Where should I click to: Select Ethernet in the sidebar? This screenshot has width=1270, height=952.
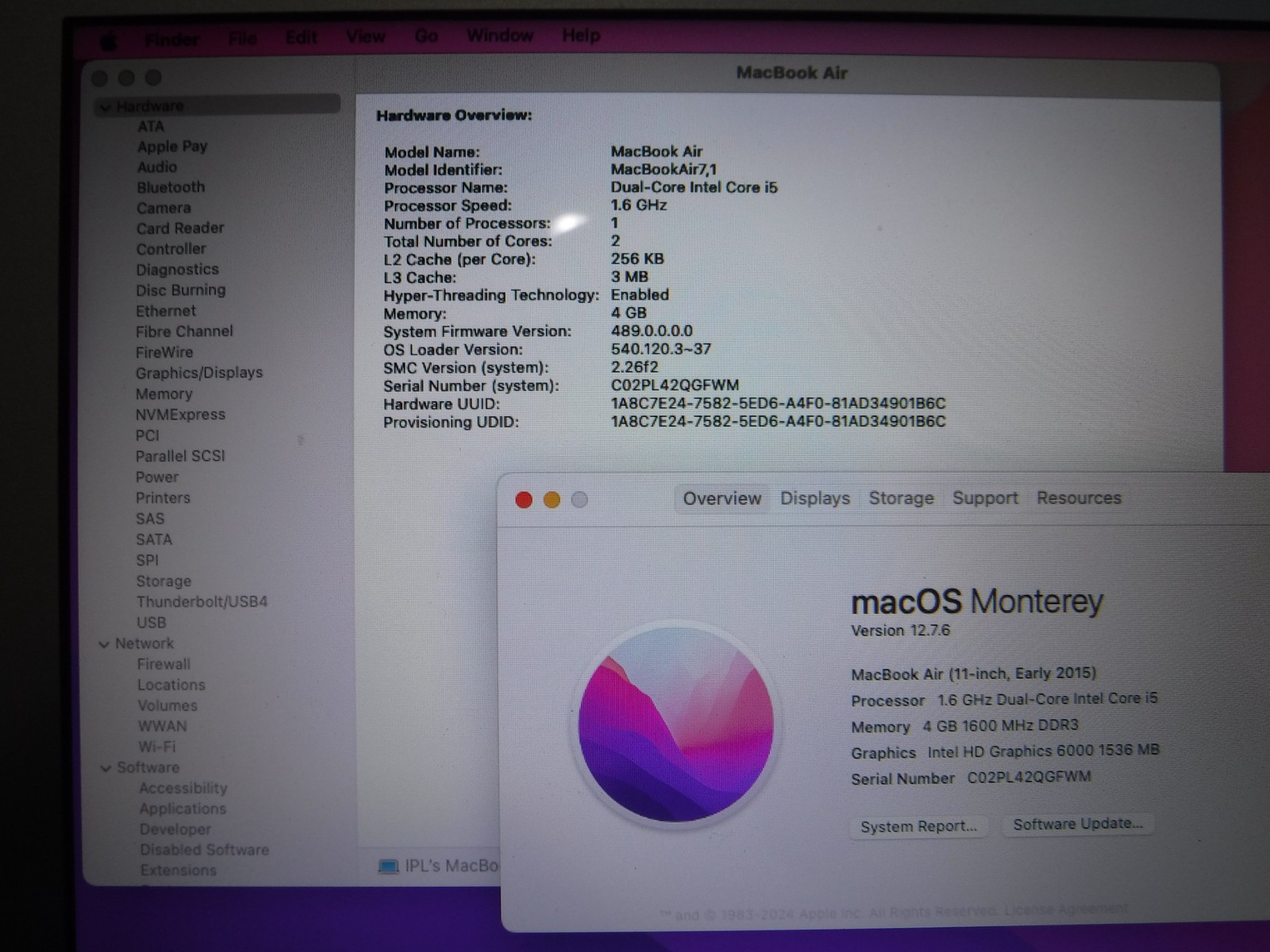tap(165, 311)
